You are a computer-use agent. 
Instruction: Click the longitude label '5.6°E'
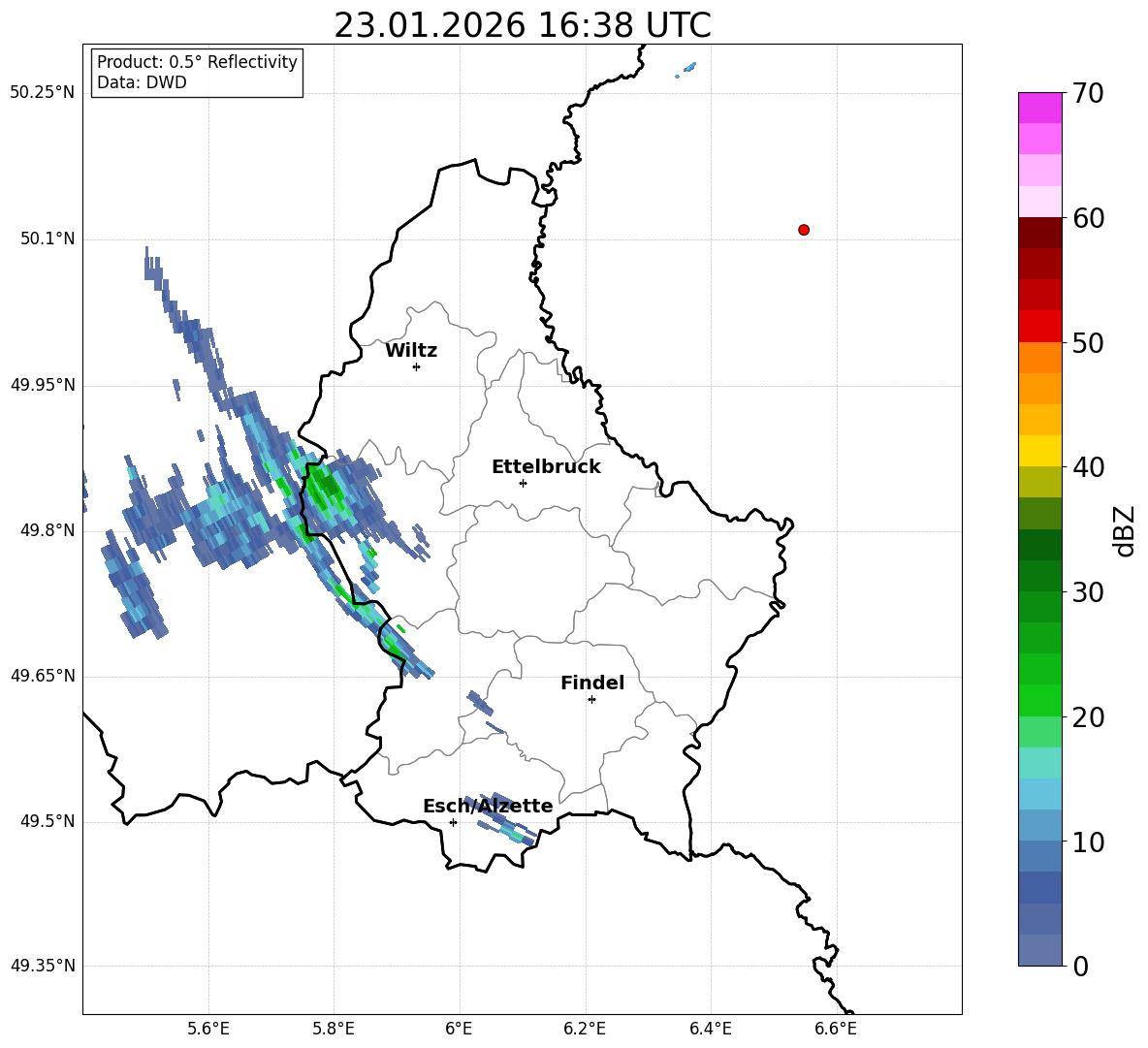208,1029
